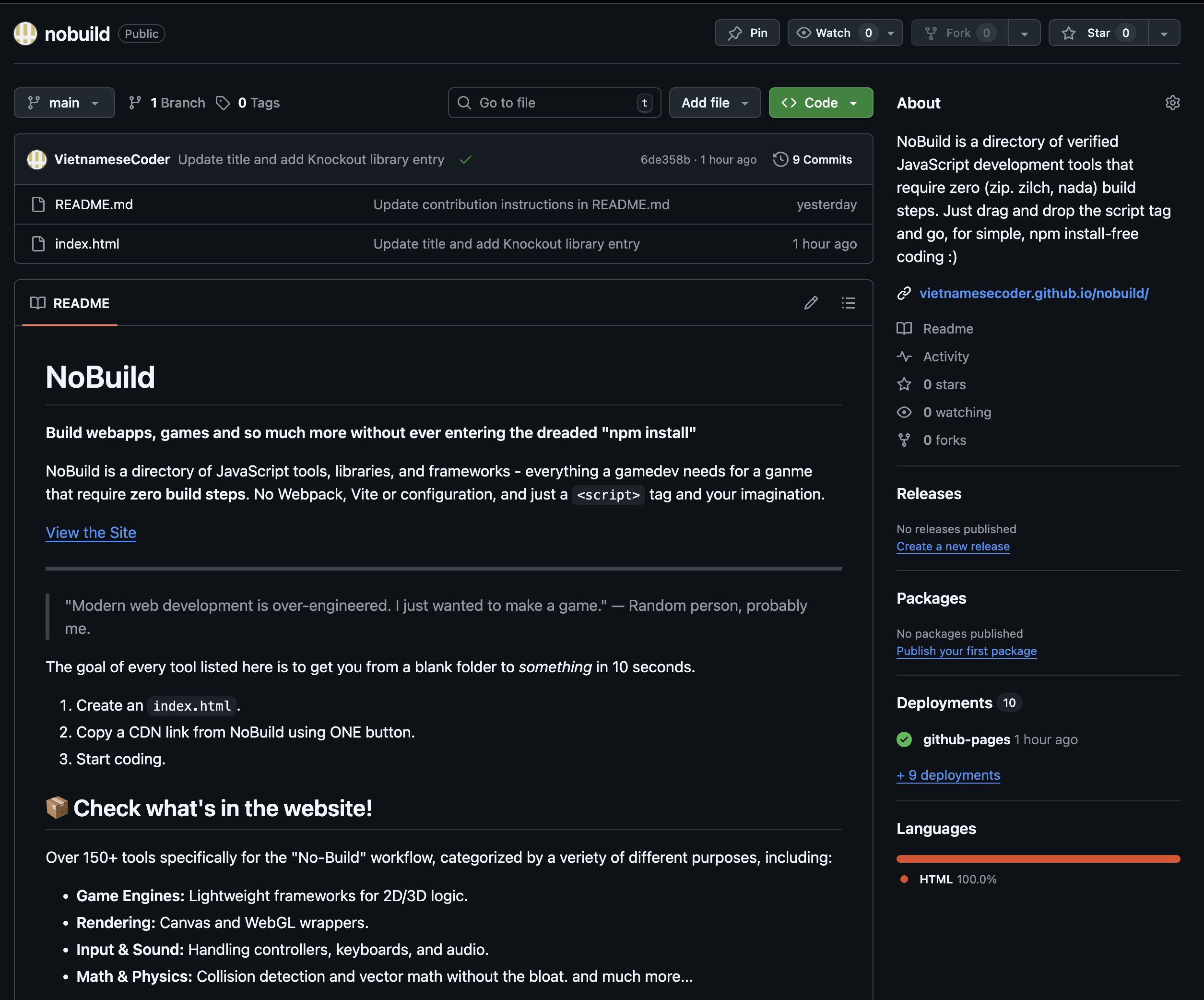Image resolution: width=1204 pixels, height=1000 pixels.
Task: Open the README table of contents icon
Action: (848, 303)
